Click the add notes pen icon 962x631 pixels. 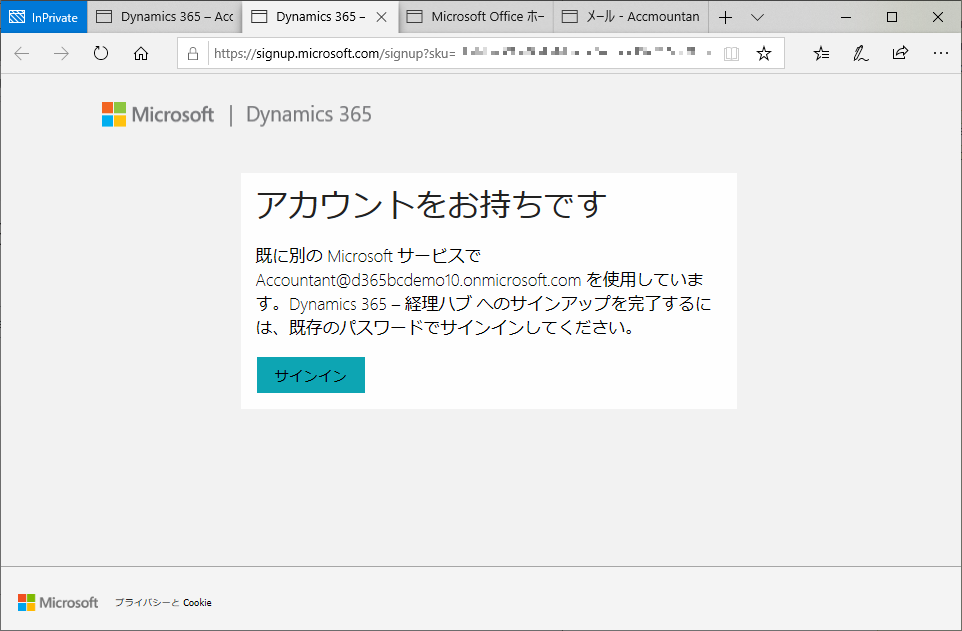click(861, 54)
